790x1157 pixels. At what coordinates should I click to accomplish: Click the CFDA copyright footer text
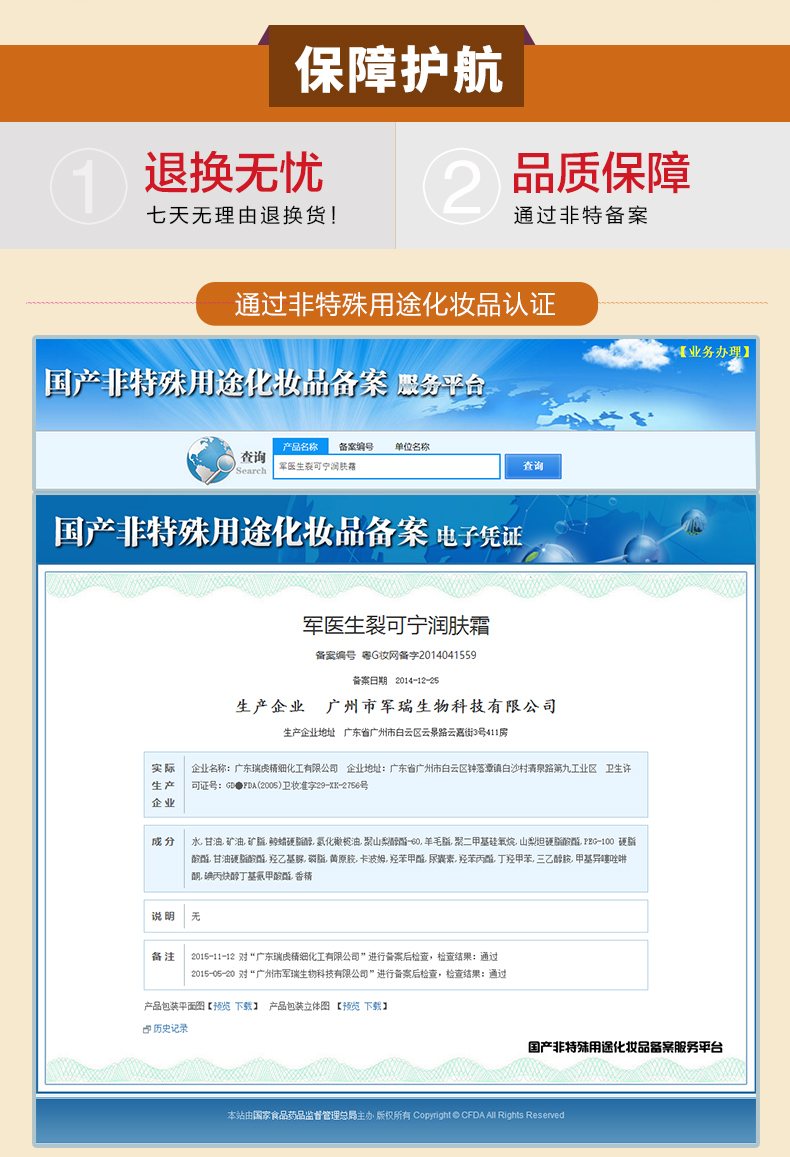396,1116
